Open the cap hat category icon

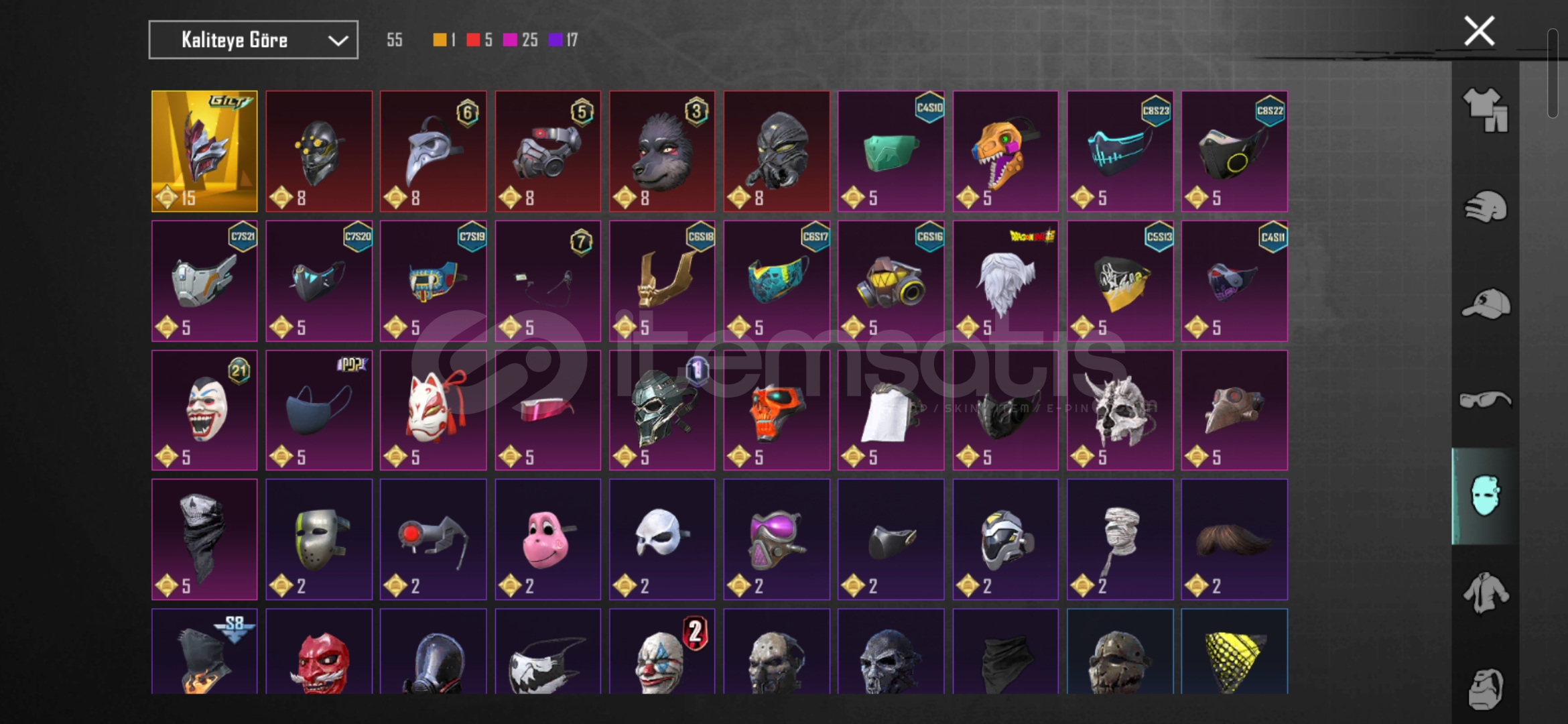[1486, 304]
